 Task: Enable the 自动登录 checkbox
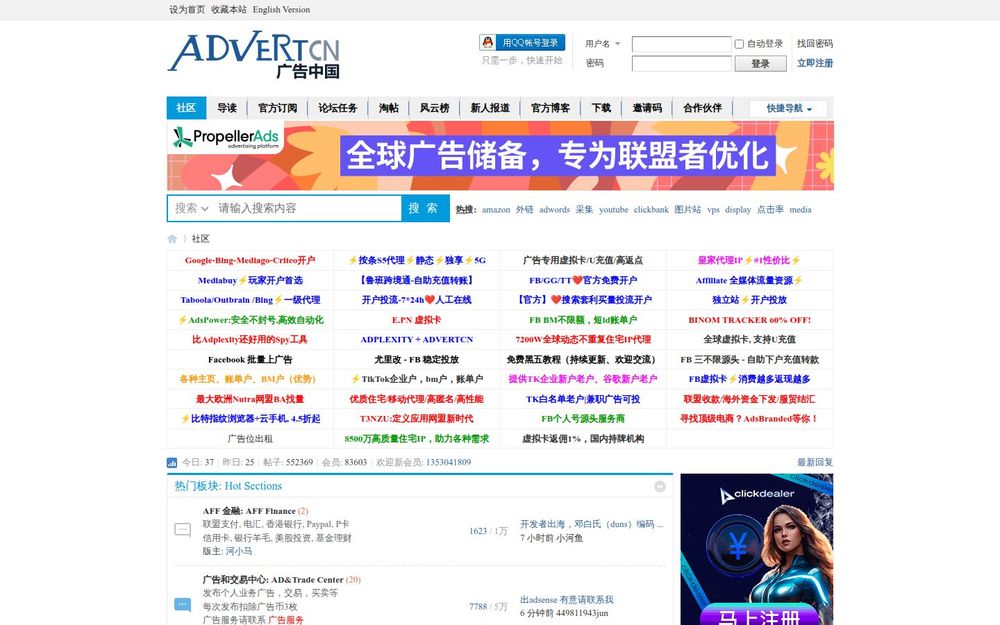(739, 44)
